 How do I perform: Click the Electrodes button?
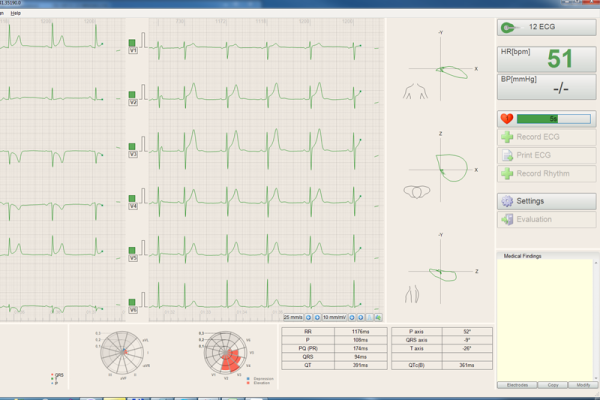tap(517, 385)
